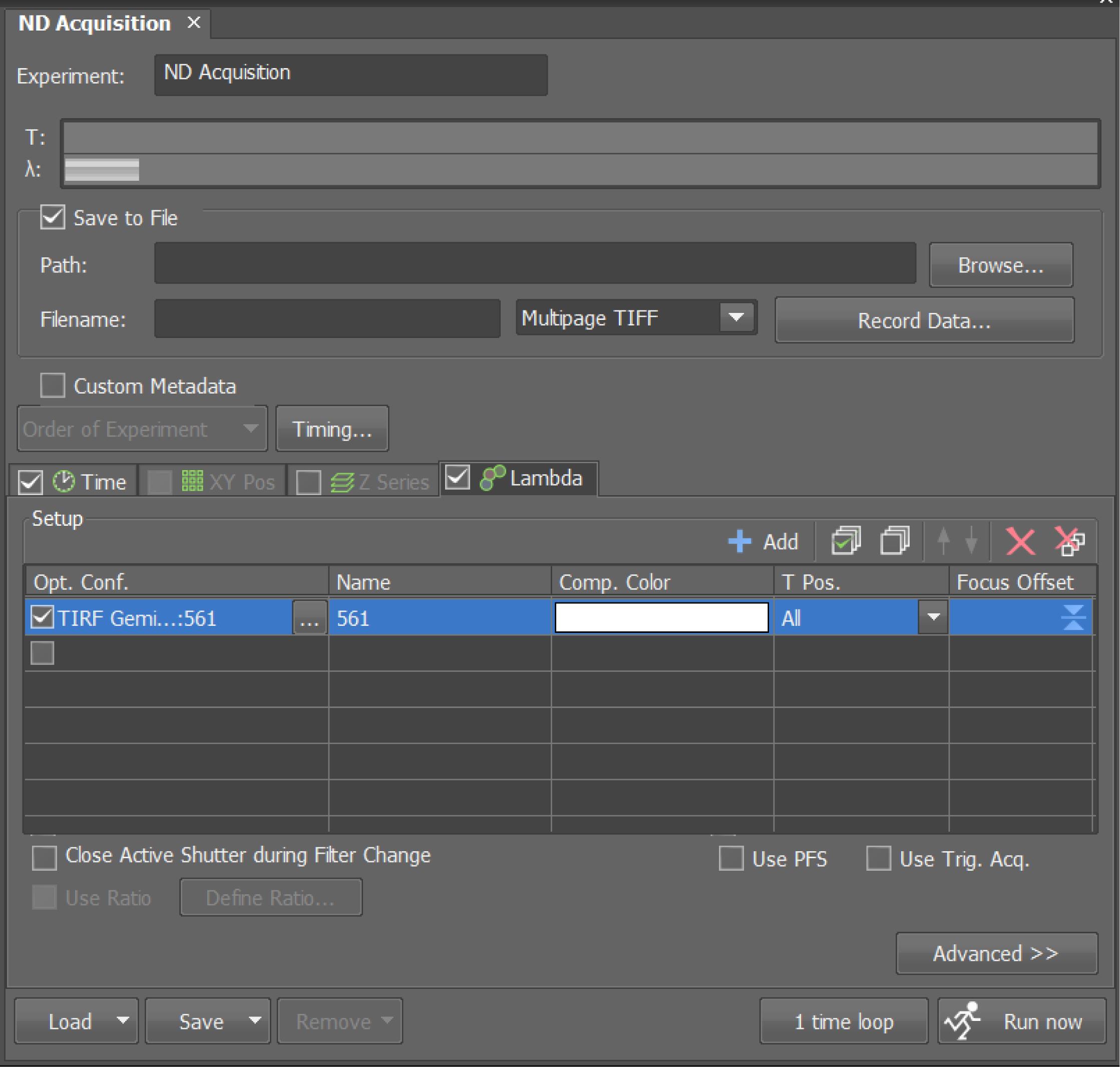Image resolution: width=1120 pixels, height=1067 pixels.
Task: Click the deselect-all copies icon
Action: coord(895,540)
